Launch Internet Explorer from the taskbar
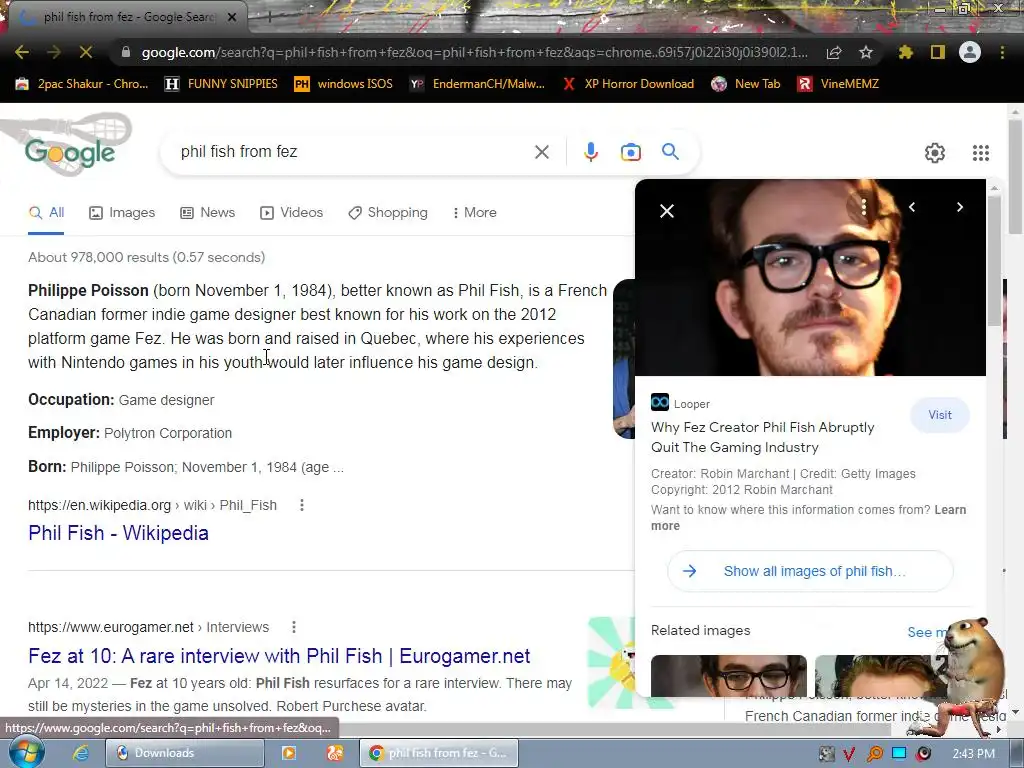 [x=81, y=753]
